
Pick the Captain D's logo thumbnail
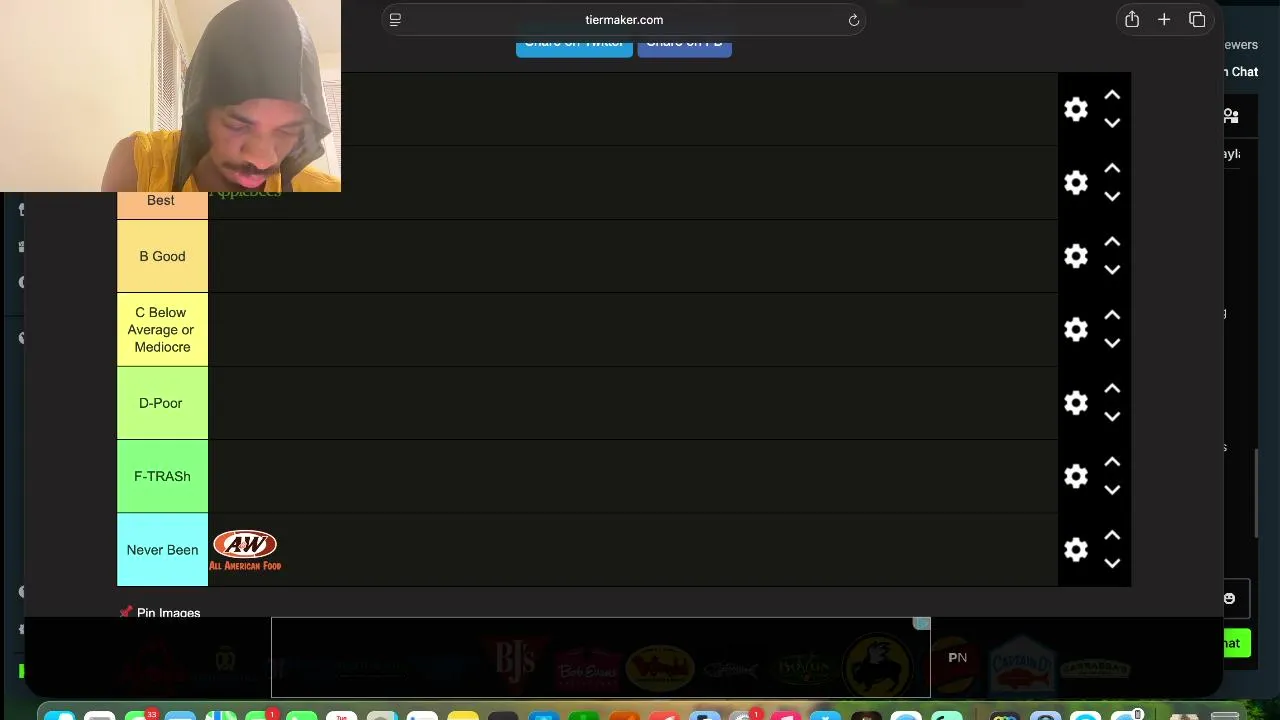[x=1022, y=664]
